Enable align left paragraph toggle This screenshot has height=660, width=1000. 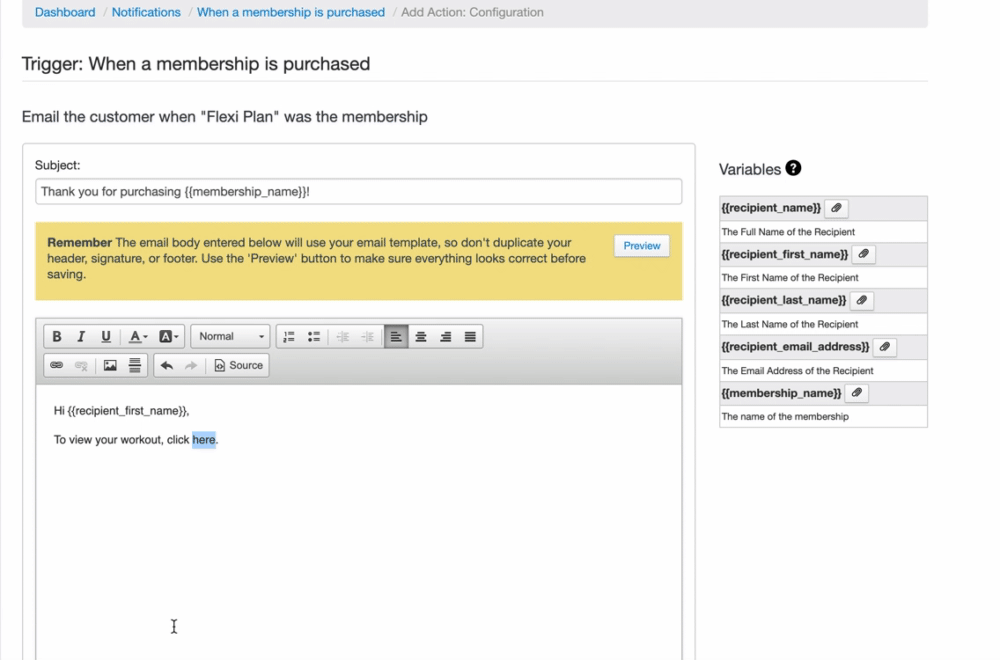[396, 337]
